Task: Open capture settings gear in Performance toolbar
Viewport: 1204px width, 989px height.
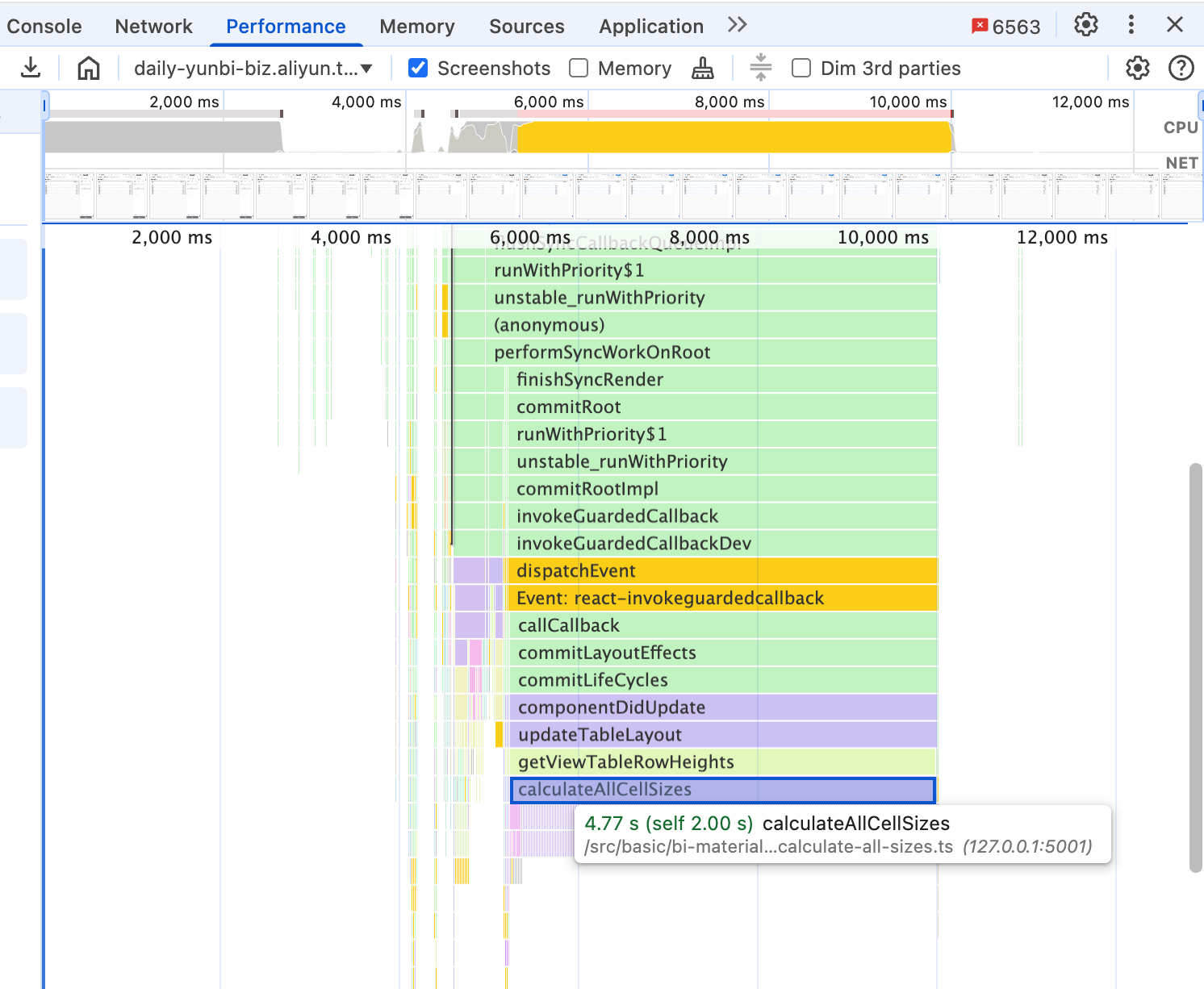Action: (x=1138, y=68)
